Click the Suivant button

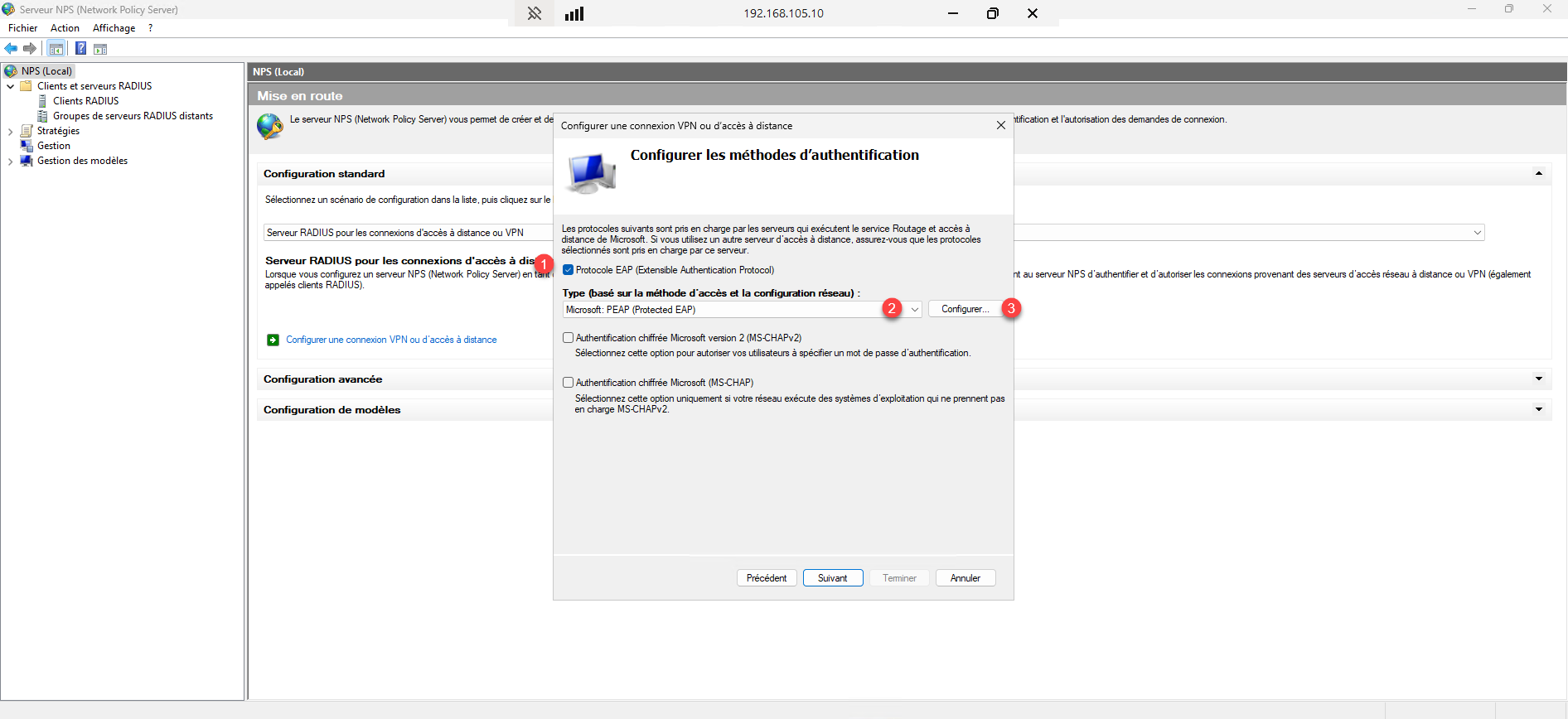(x=832, y=578)
